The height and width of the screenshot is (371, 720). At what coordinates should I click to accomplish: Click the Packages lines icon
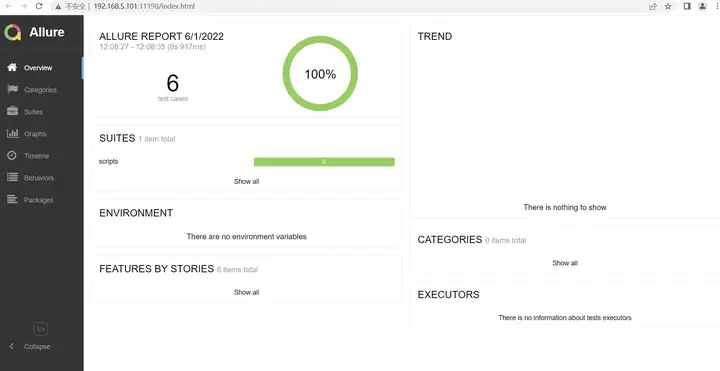click(x=12, y=200)
